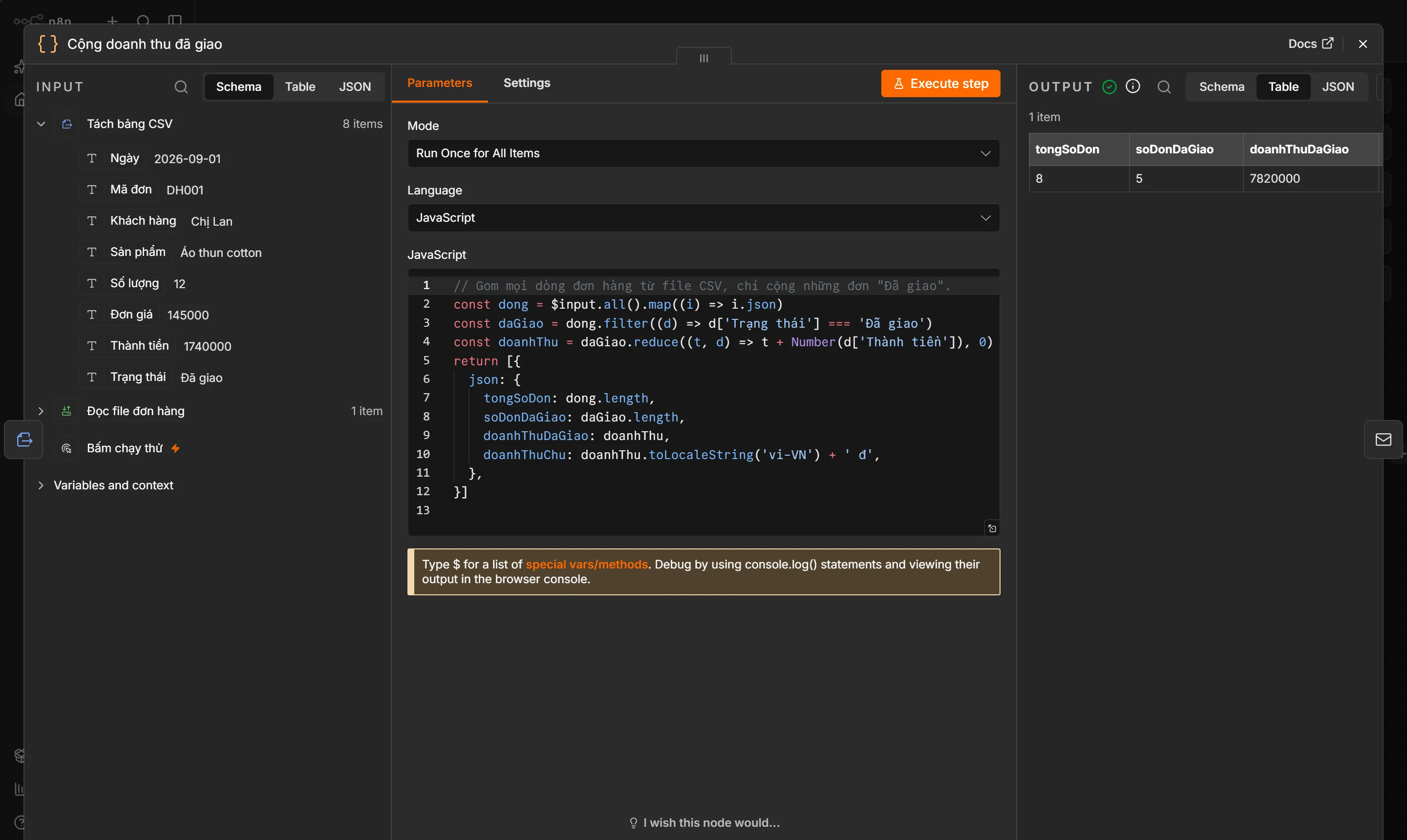Switch output view to JSON
The width and height of the screenshot is (1407, 840).
(x=1338, y=86)
